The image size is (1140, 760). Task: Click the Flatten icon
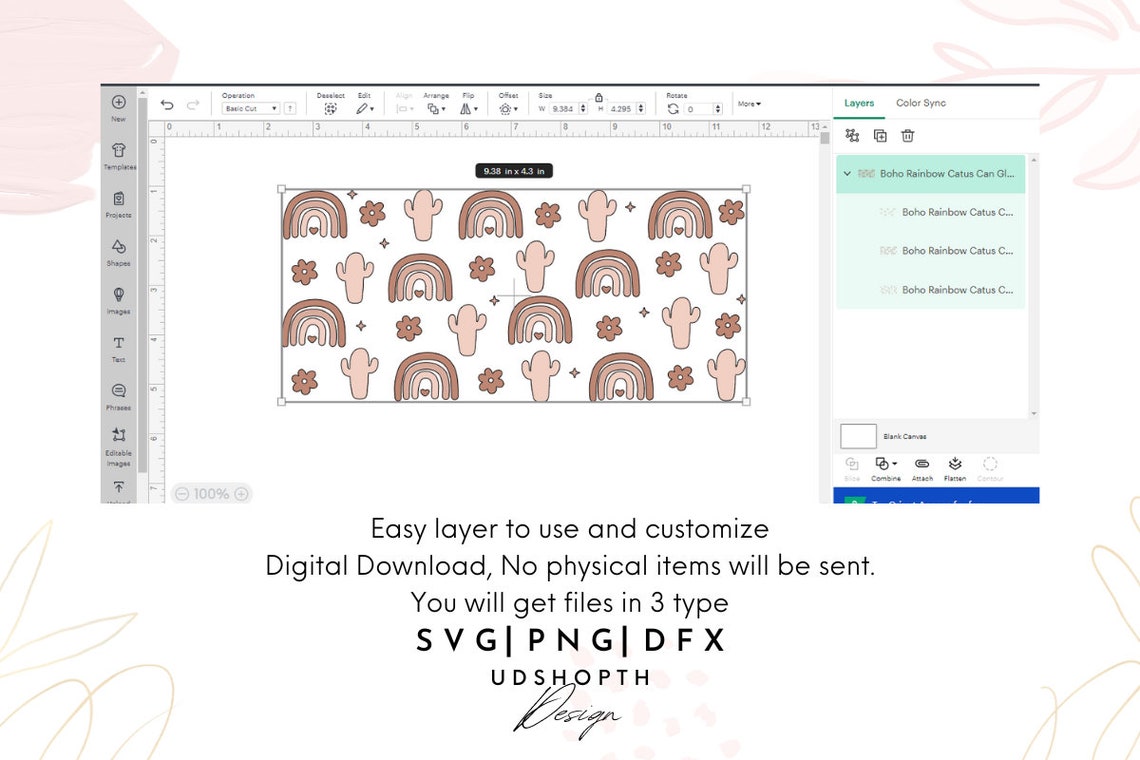click(955, 464)
